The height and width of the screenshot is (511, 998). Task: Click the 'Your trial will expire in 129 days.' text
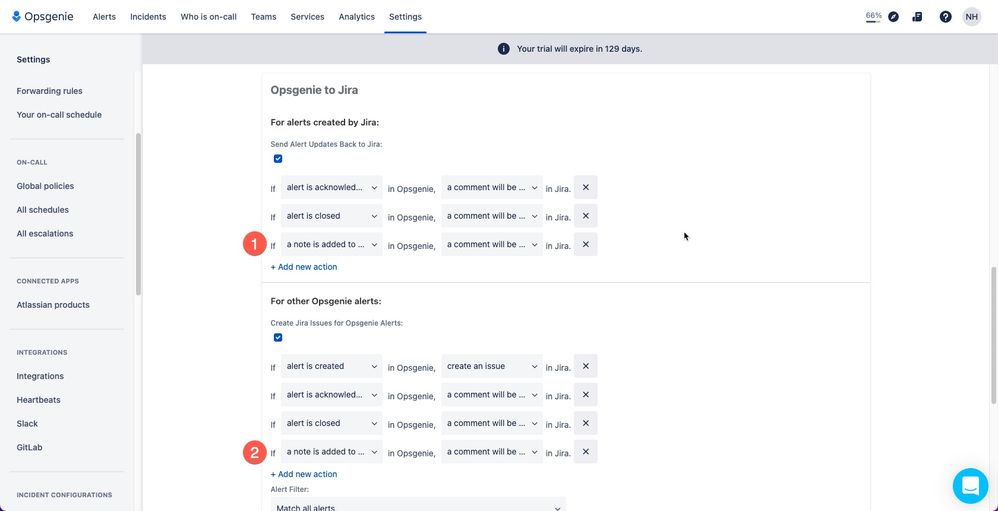(579, 49)
